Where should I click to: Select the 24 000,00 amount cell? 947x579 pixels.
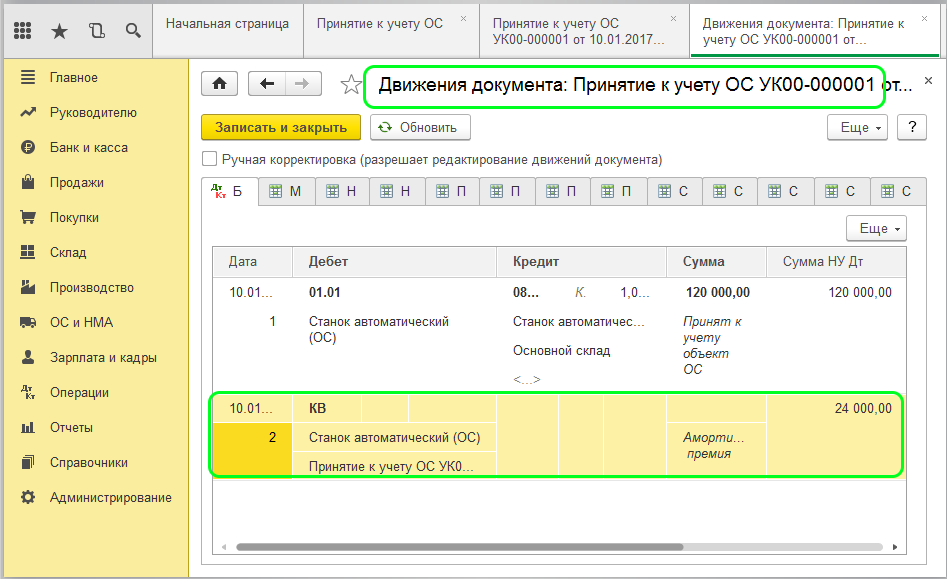coord(863,408)
